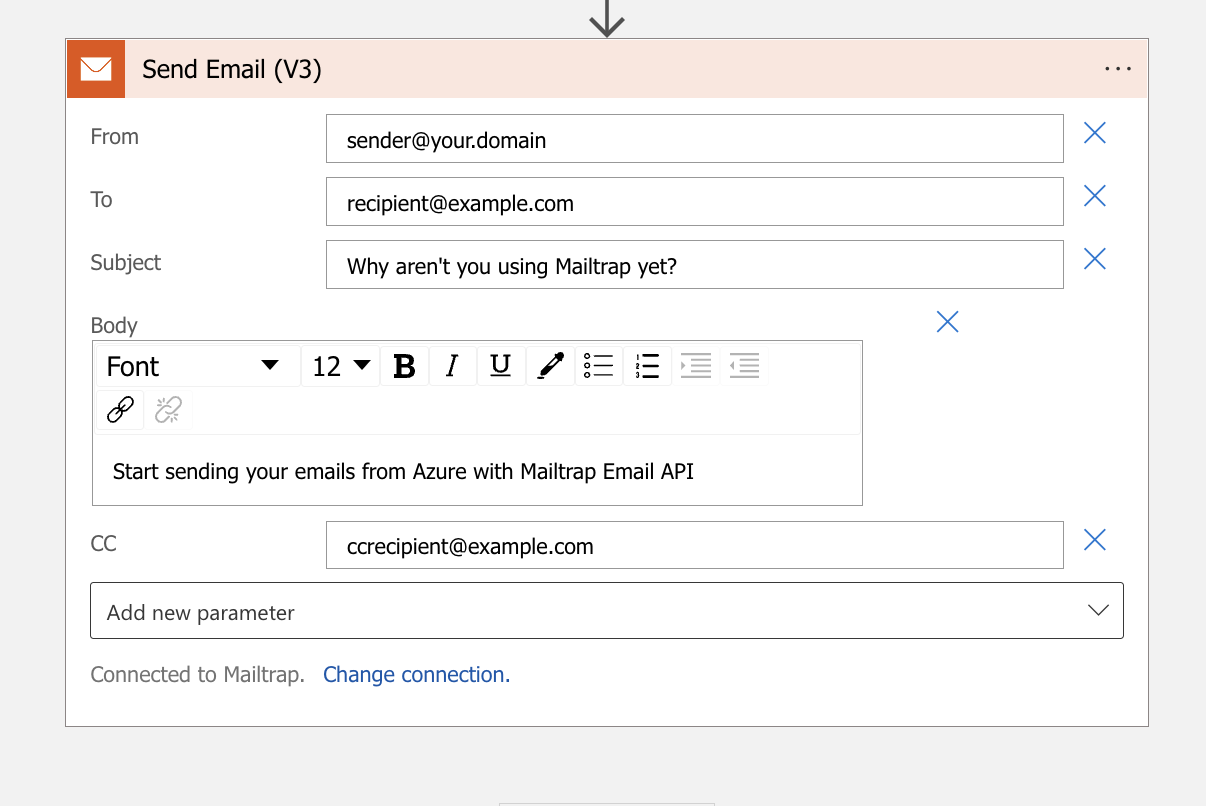Click the Change connection link
1206x806 pixels.
[417, 675]
